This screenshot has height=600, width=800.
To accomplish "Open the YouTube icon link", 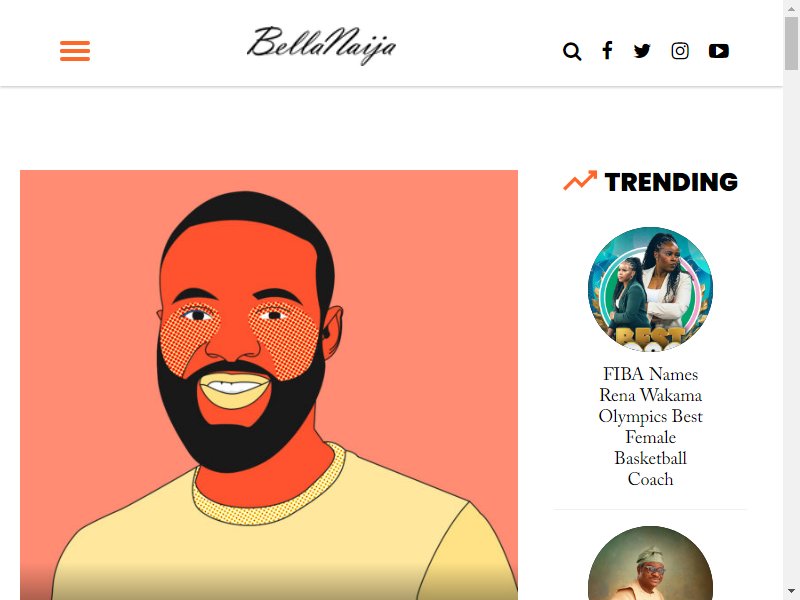I will click(x=719, y=51).
